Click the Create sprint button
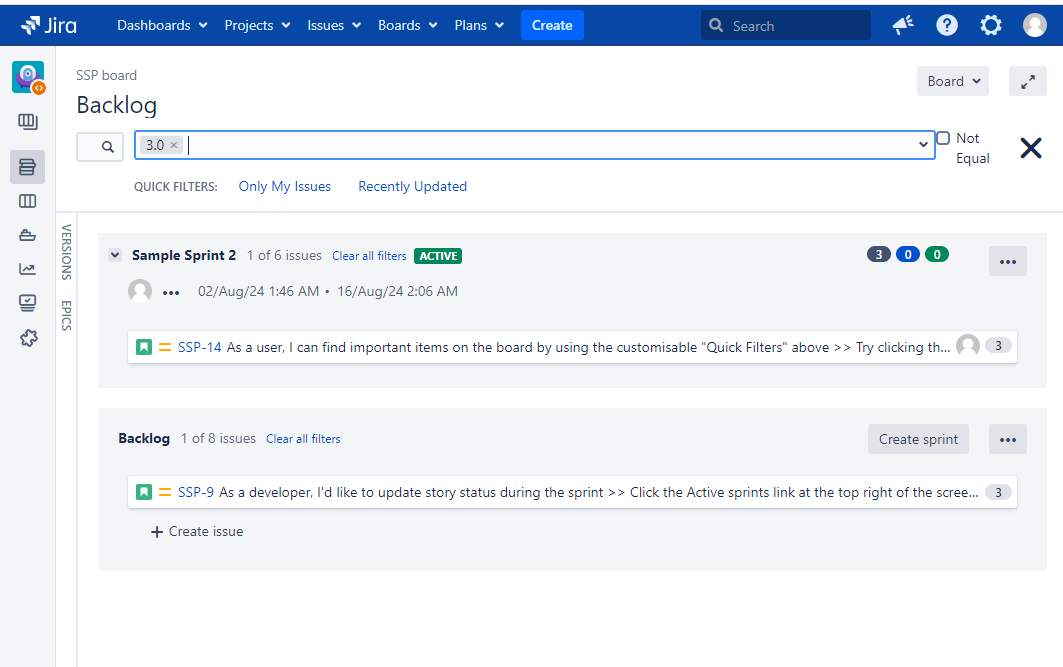The image size is (1063, 667). [917, 439]
